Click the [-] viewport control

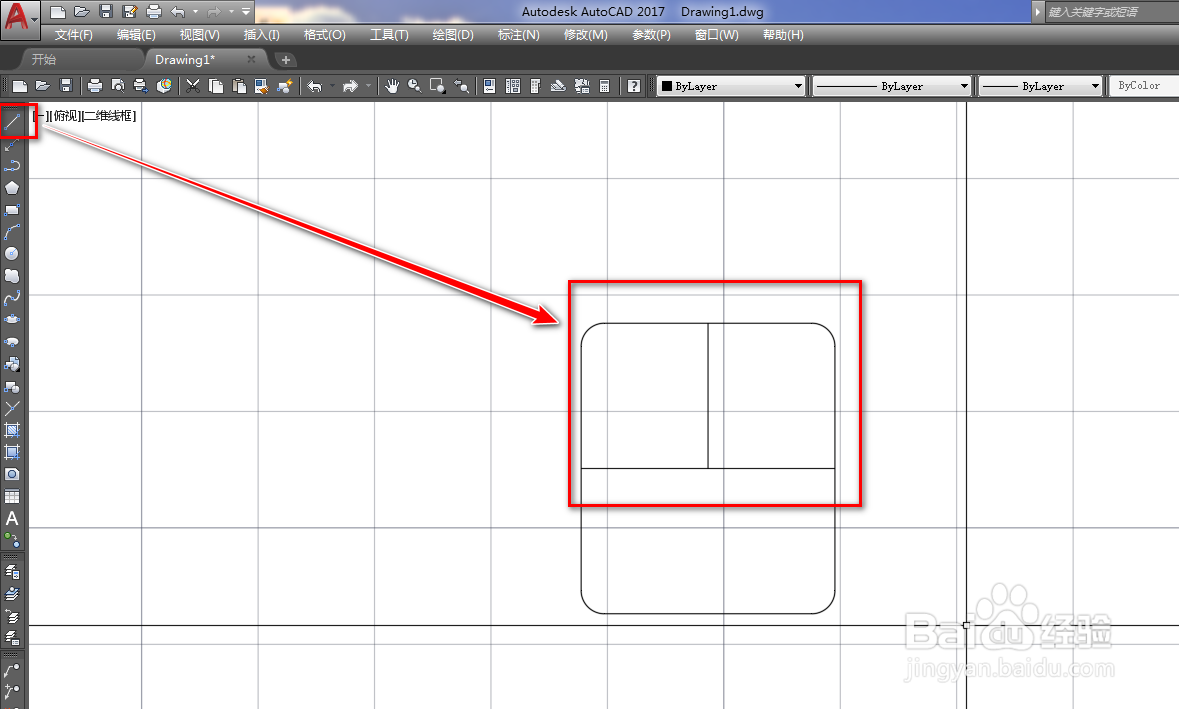[40, 116]
